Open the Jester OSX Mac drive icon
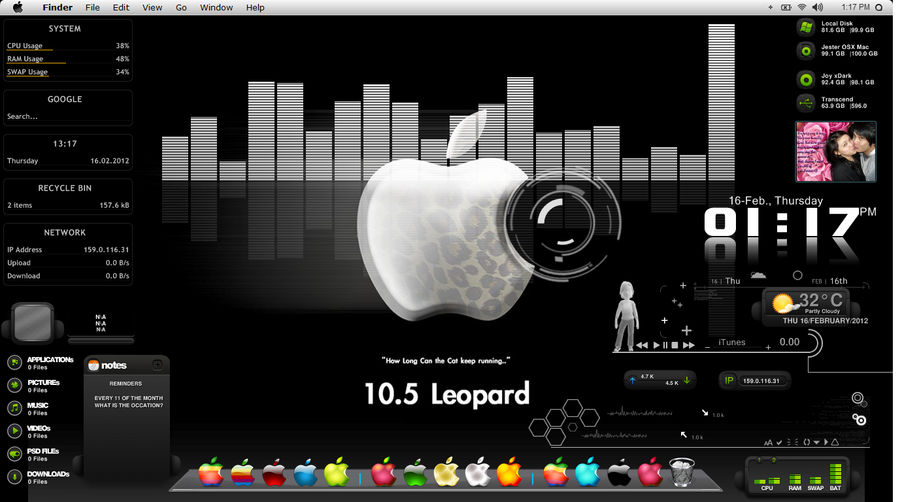 (806, 51)
